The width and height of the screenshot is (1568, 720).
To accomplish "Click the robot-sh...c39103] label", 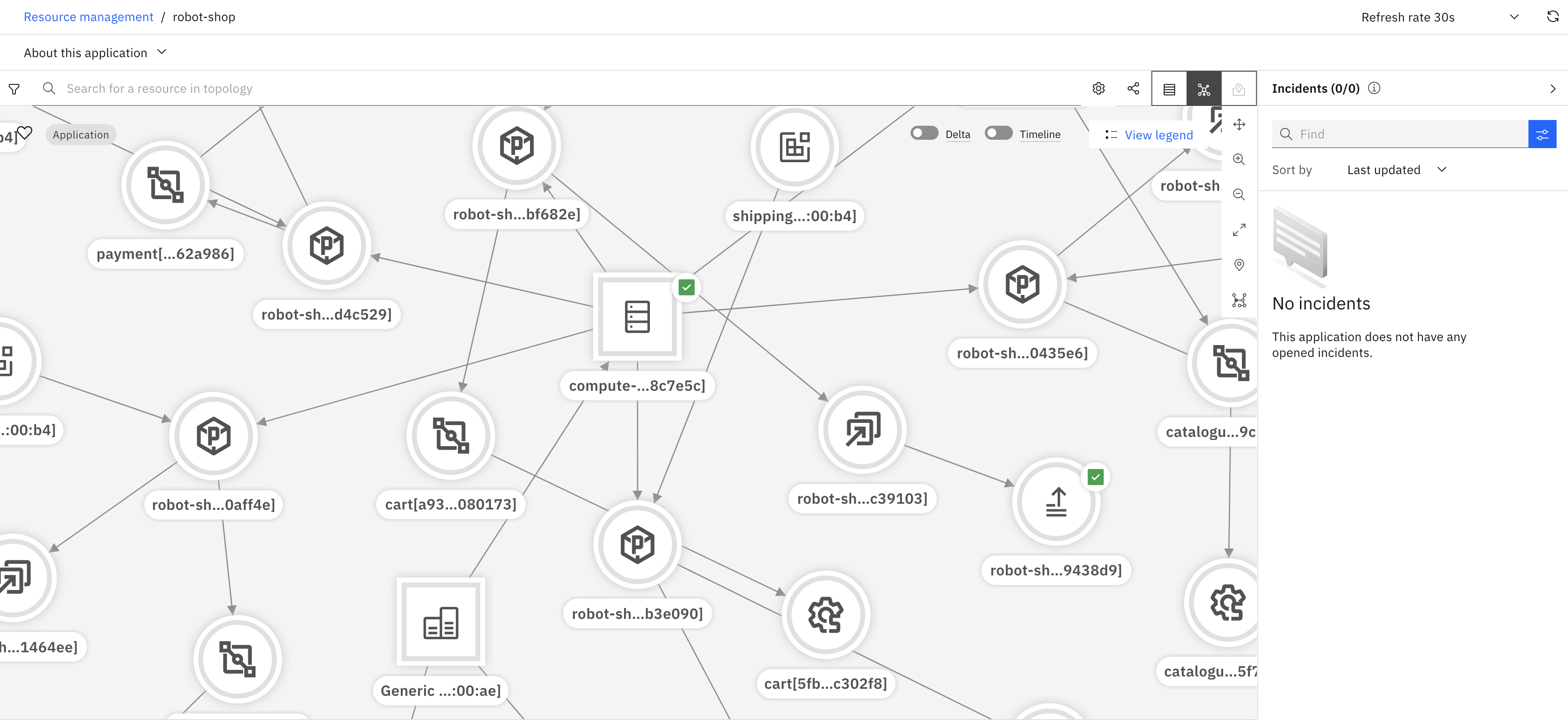I will click(x=863, y=498).
